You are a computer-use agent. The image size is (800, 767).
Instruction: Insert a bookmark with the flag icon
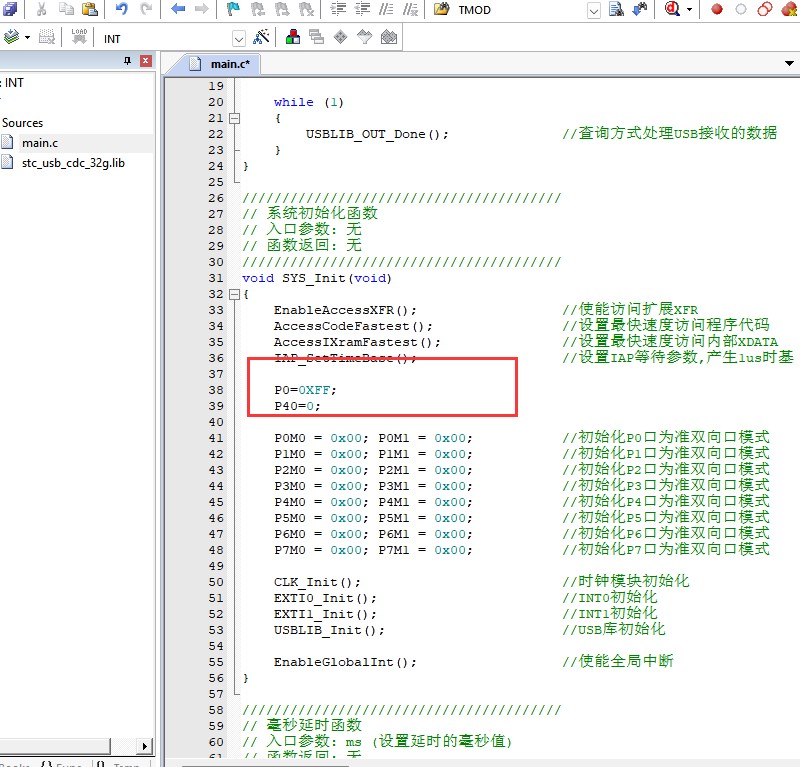[234, 9]
